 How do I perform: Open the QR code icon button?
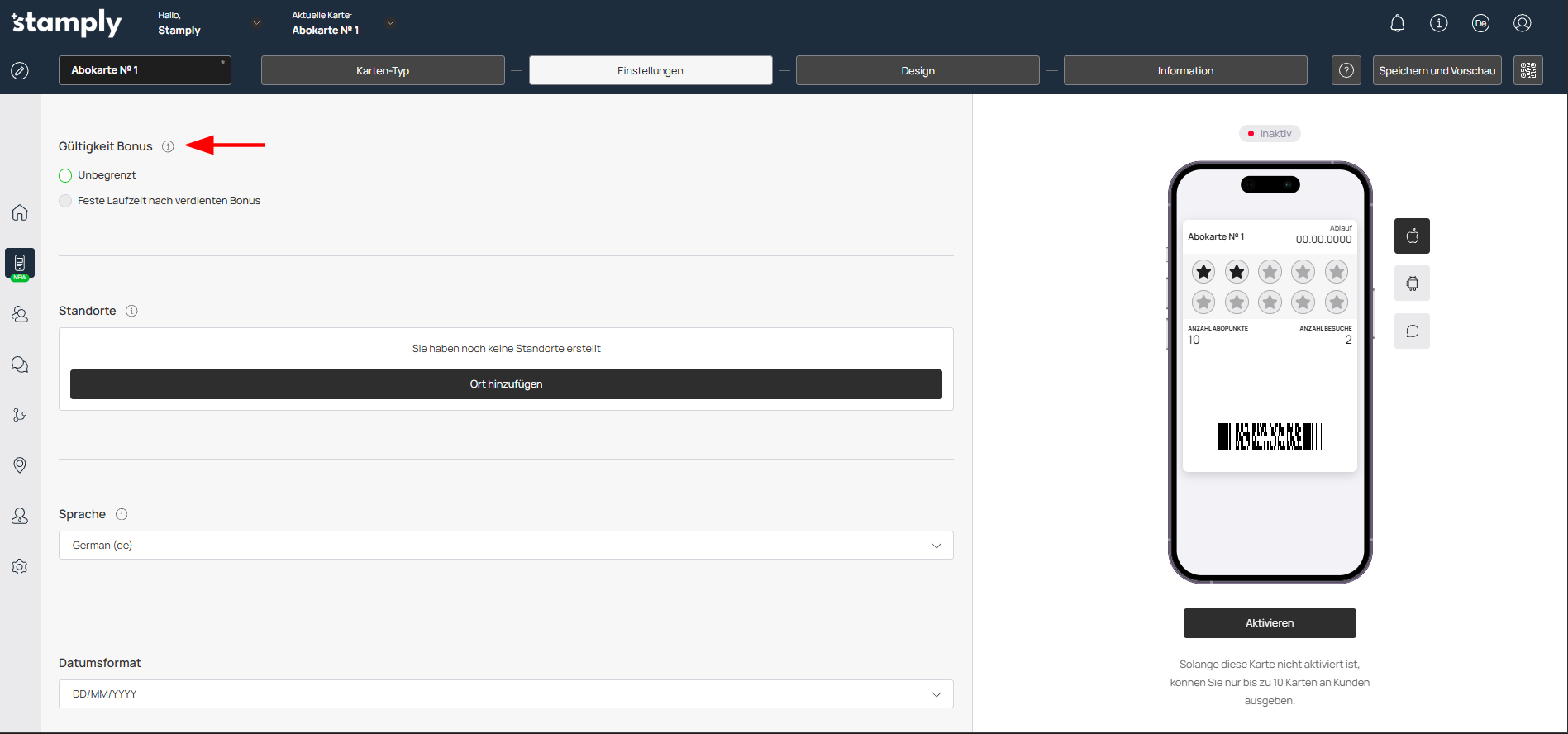click(x=1527, y=70)
